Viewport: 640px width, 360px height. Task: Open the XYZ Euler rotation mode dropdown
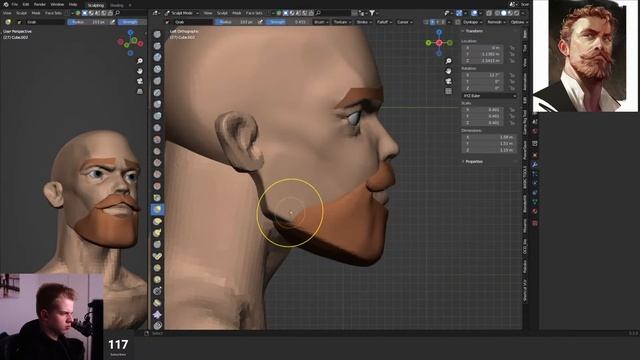point(489,96)
